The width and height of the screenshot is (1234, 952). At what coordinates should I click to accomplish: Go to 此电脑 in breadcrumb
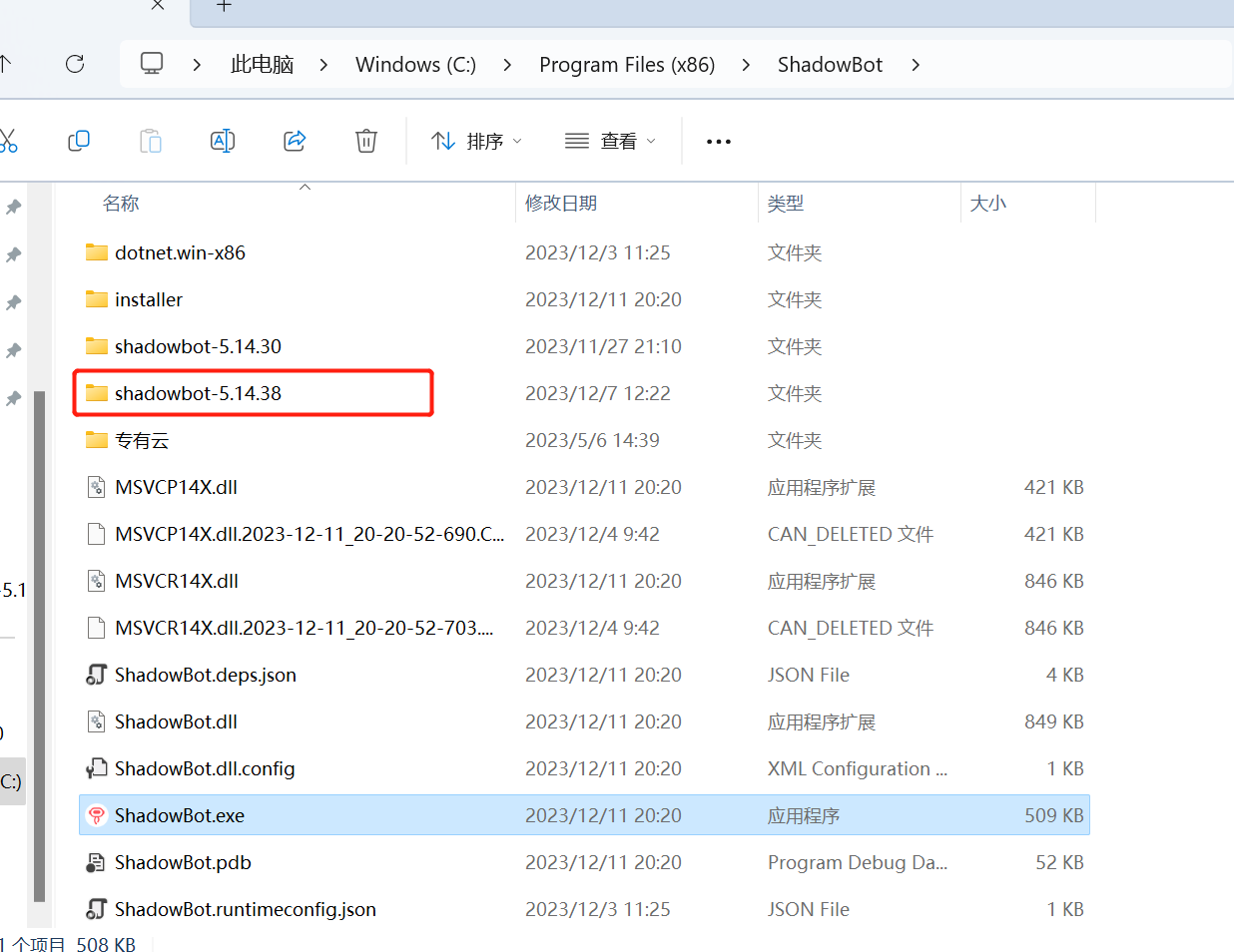click(x=263, y=65)
